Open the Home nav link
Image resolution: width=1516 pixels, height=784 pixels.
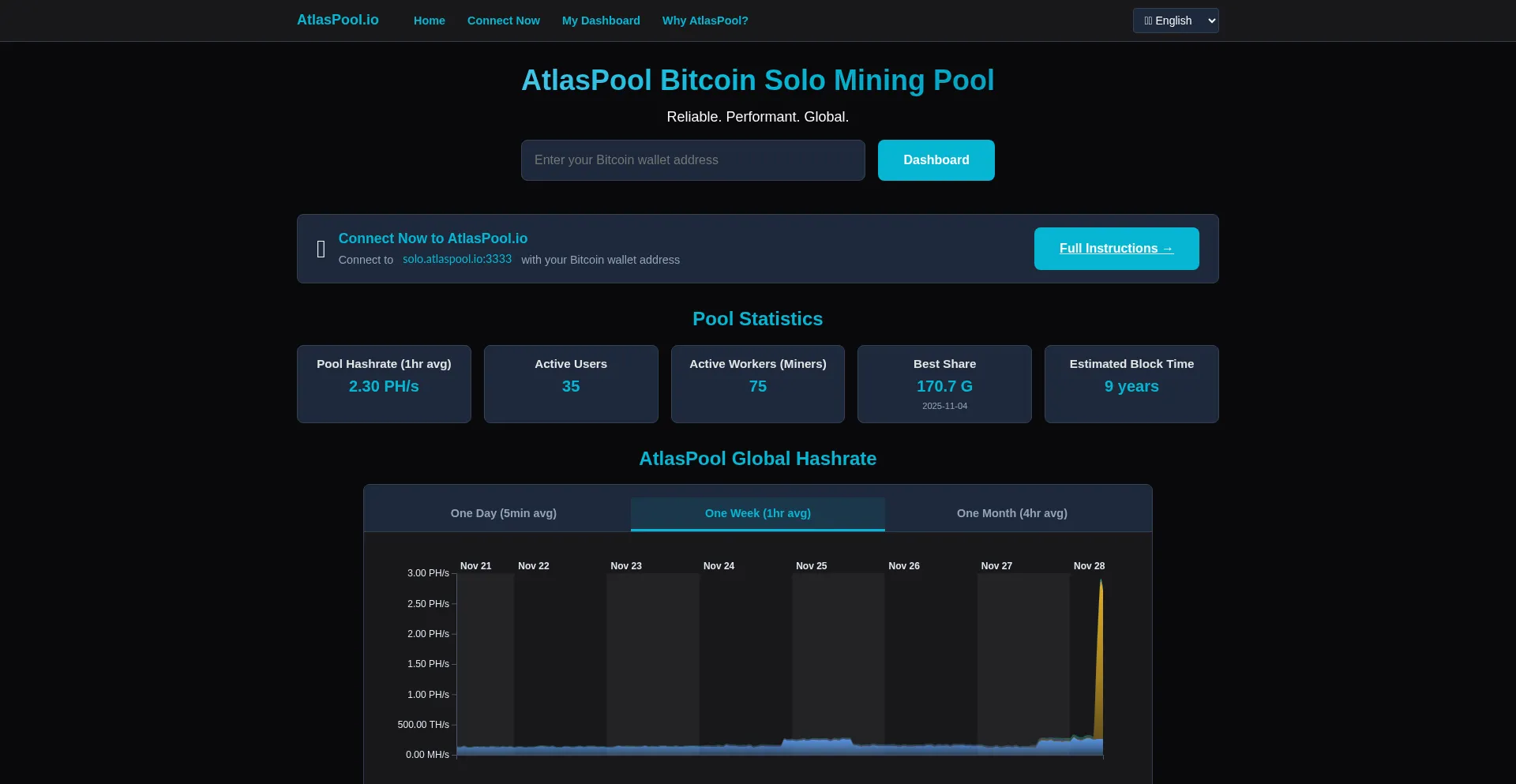click(x=429, y=21)
